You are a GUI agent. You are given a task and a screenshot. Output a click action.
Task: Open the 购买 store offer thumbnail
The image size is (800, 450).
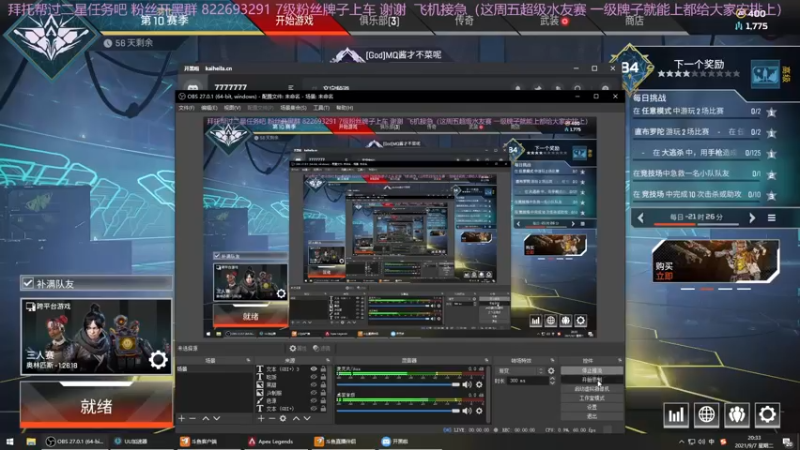(715, 261)
